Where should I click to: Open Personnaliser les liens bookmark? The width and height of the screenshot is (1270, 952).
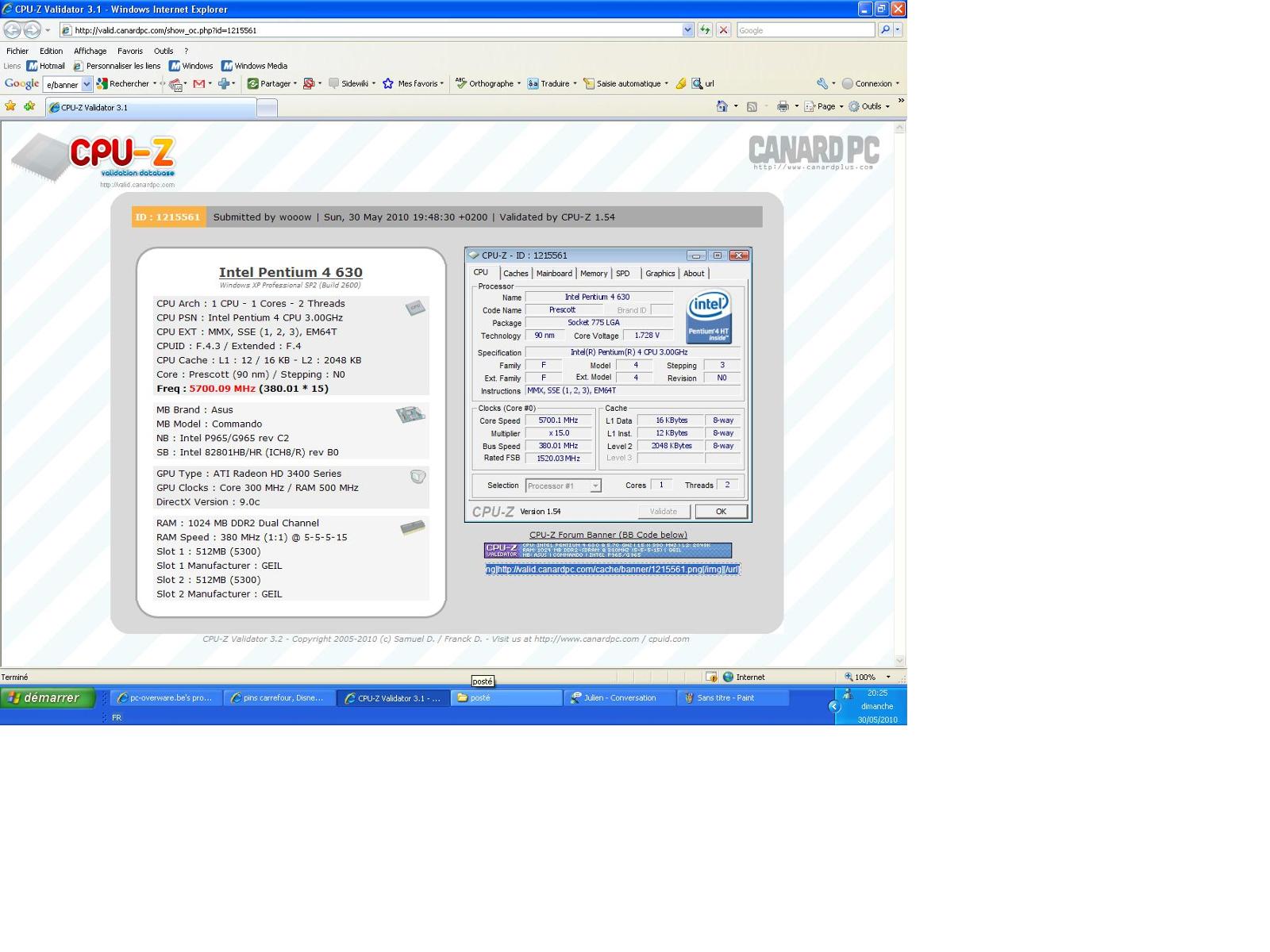point(117,66)
